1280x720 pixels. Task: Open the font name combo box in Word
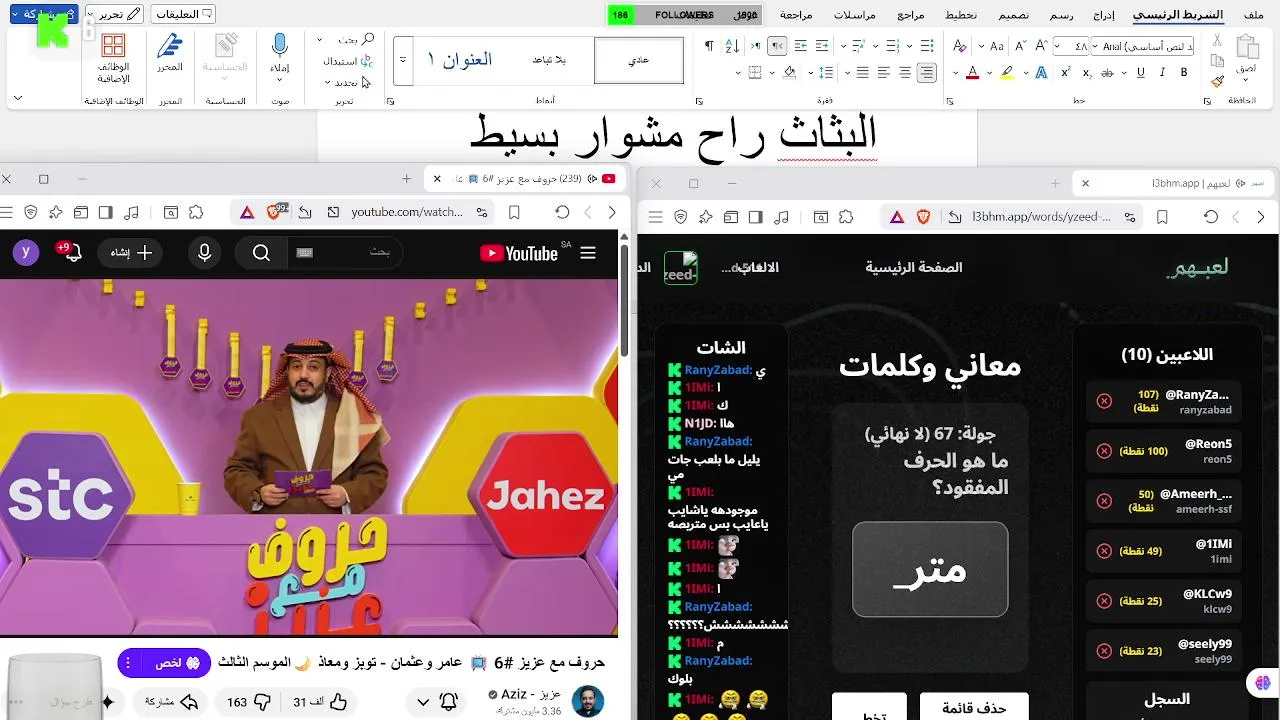click(x=1143, y=46)
